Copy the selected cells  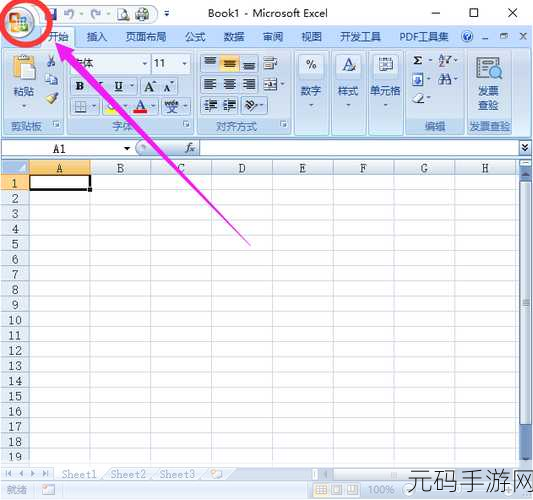click(51, 80)
